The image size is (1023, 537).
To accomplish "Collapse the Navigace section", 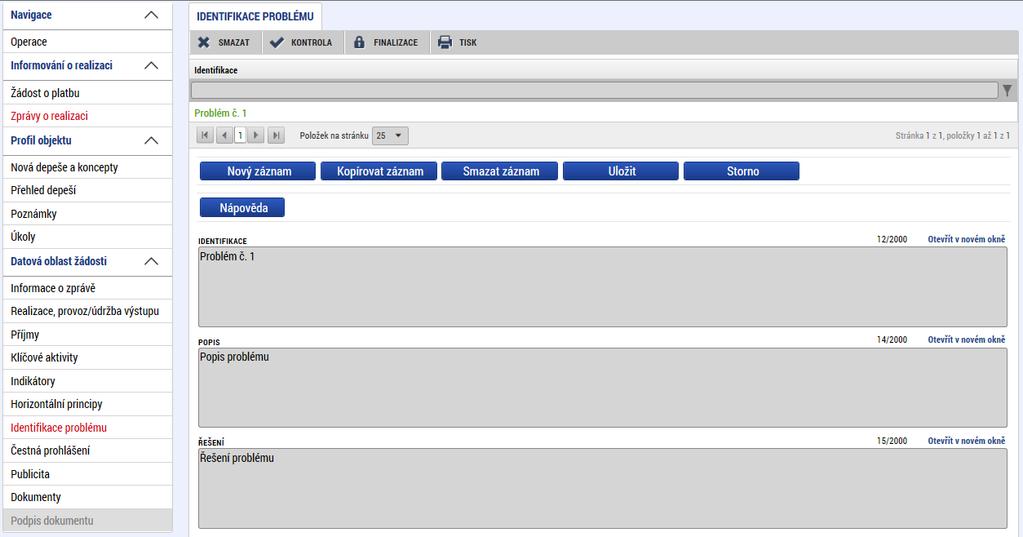I will tap(151, 15).
